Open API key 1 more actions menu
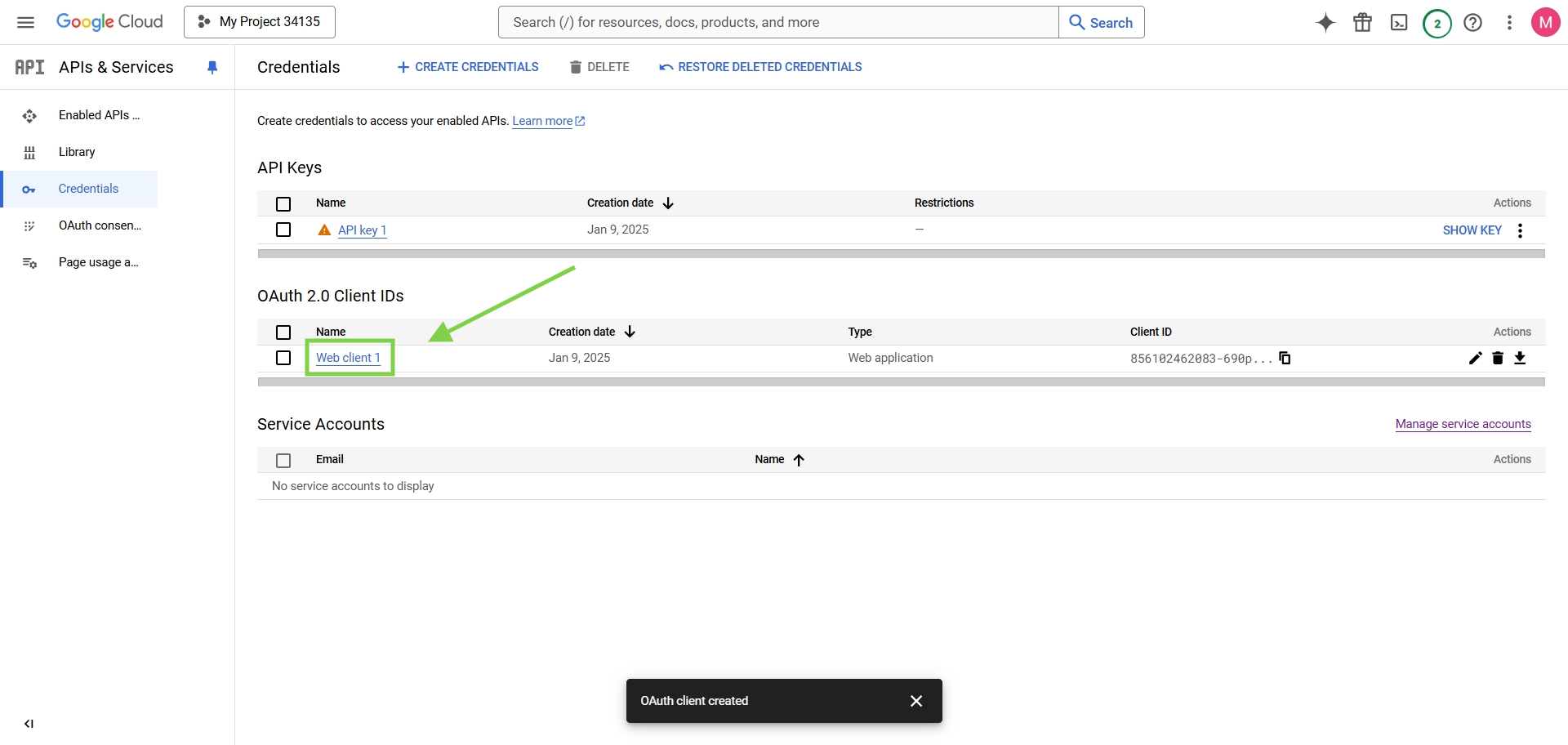Viewport: 1568px width, 745px height. point(1520,230)
